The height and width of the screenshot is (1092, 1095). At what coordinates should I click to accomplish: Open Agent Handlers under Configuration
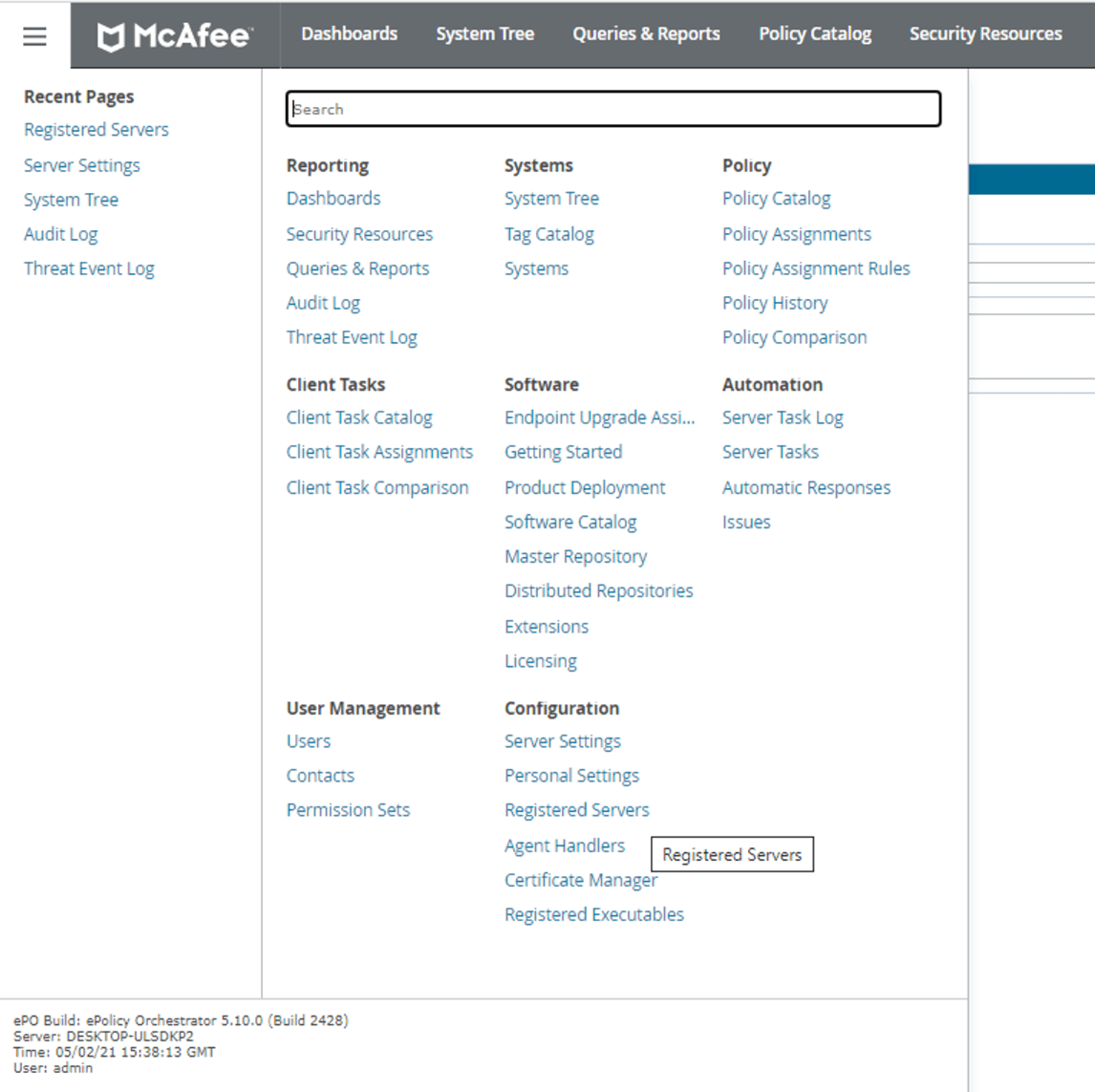pos(565,846)
